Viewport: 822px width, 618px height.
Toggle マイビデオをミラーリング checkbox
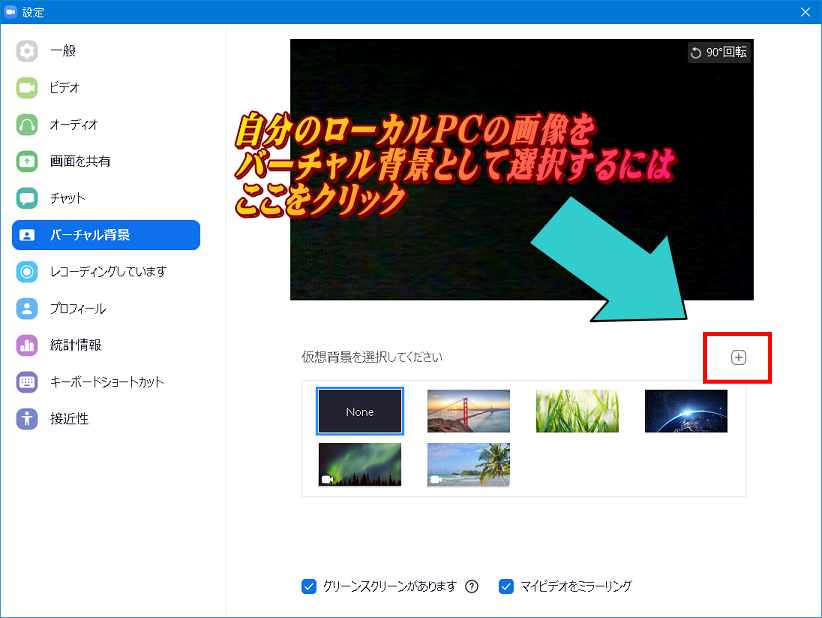point(506,586)
